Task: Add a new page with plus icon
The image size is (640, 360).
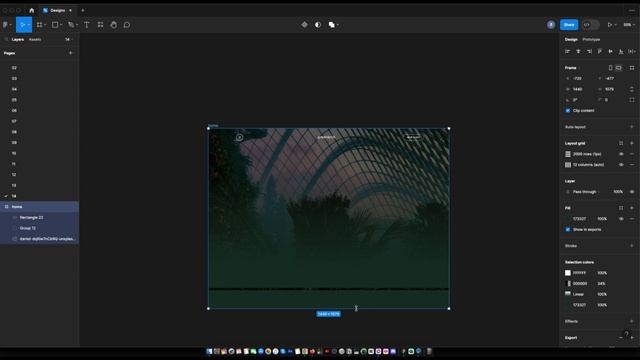Action: (71, 53)
